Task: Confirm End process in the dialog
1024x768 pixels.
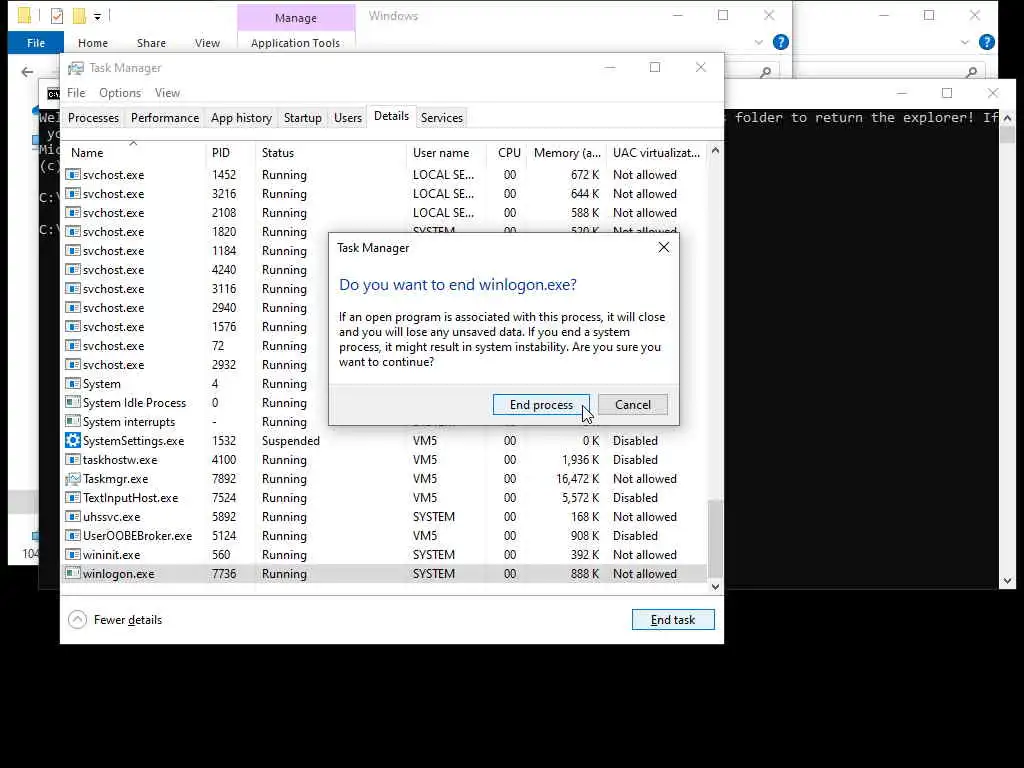Action: tap(541, 404)
